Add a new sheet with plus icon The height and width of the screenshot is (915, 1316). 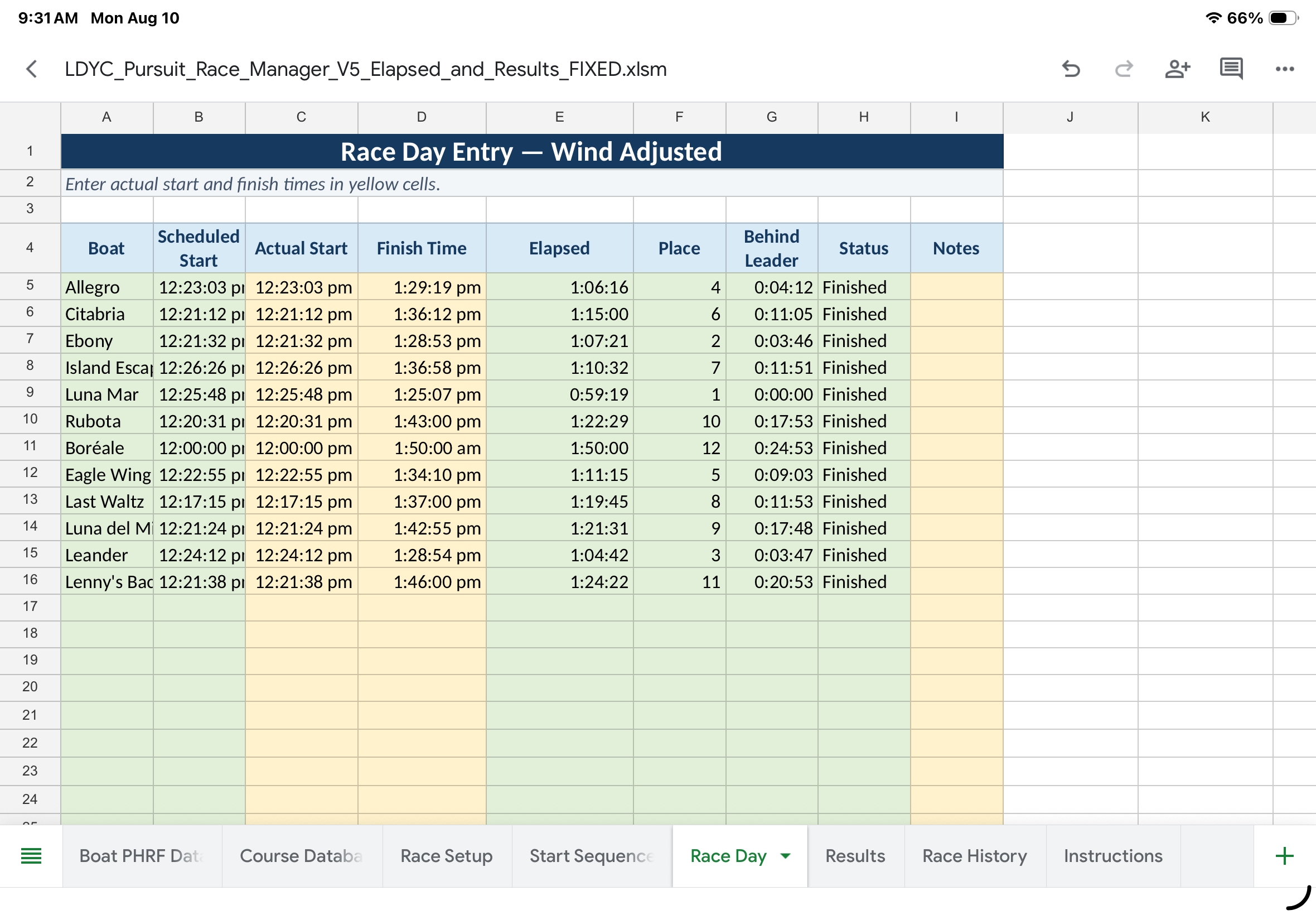pos(1284,856)
